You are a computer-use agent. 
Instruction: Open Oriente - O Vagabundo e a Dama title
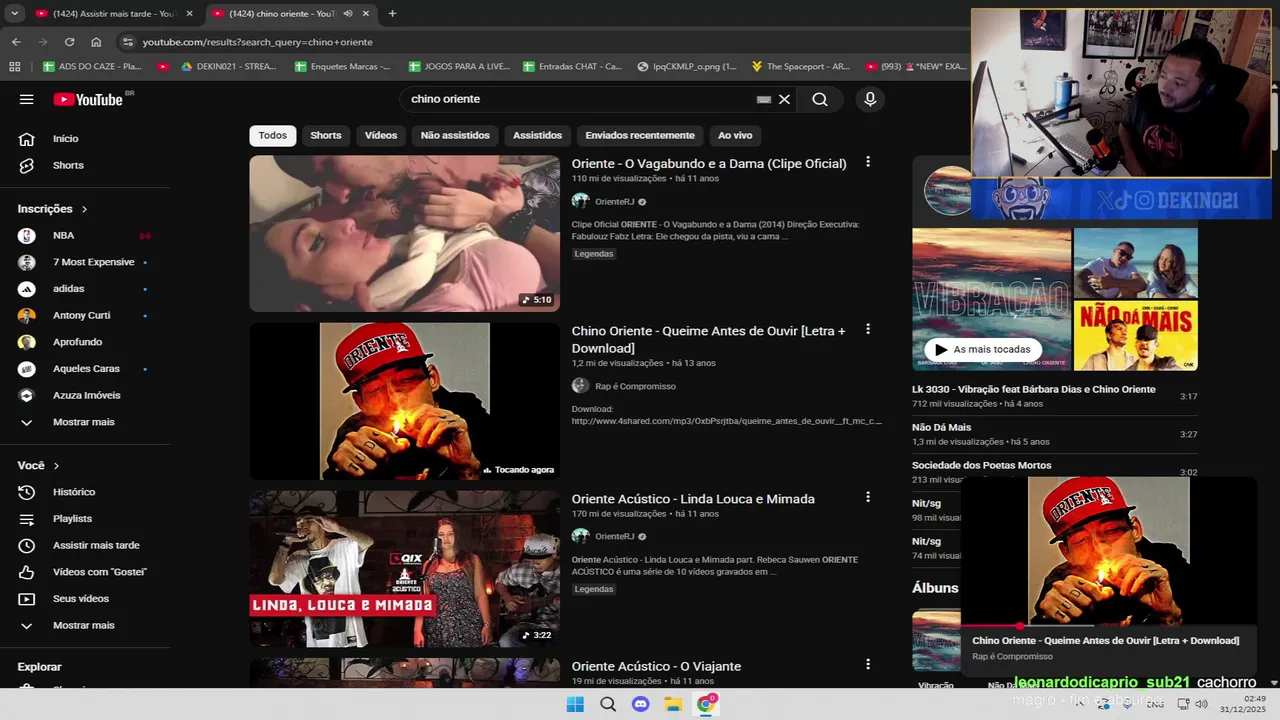coord(709,164)
